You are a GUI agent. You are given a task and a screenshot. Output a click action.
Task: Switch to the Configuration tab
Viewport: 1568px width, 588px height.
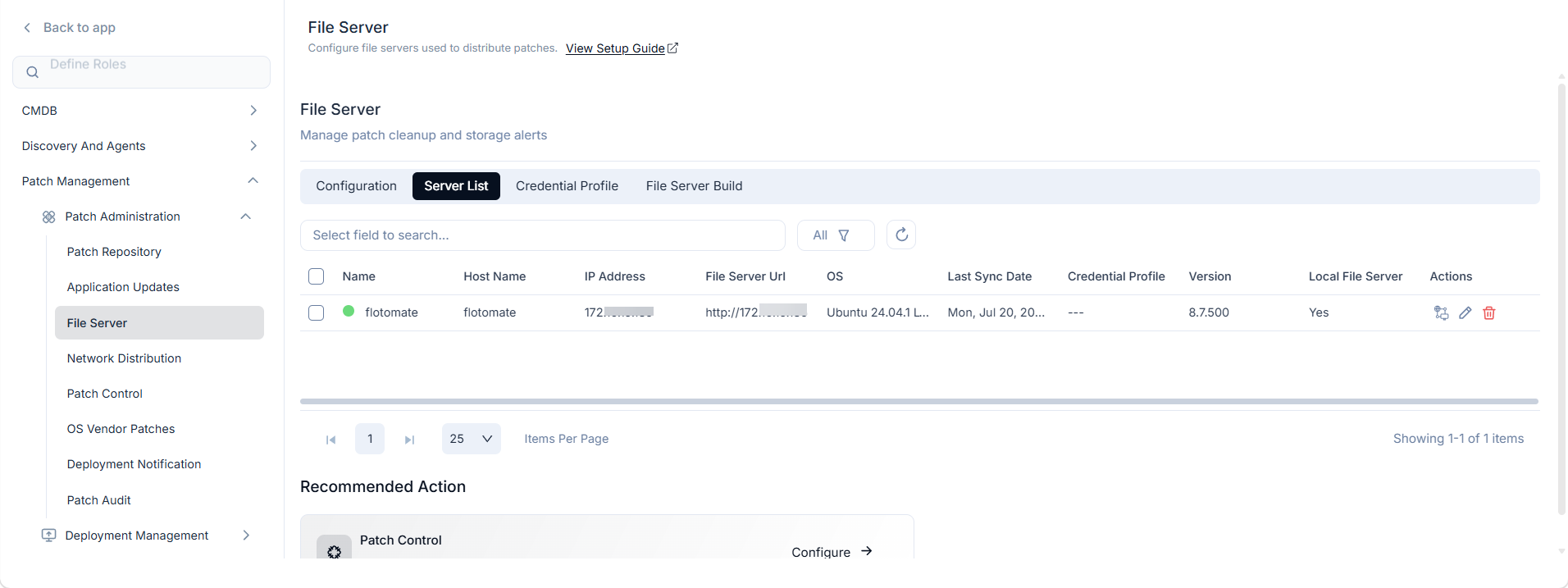point(356,186)
